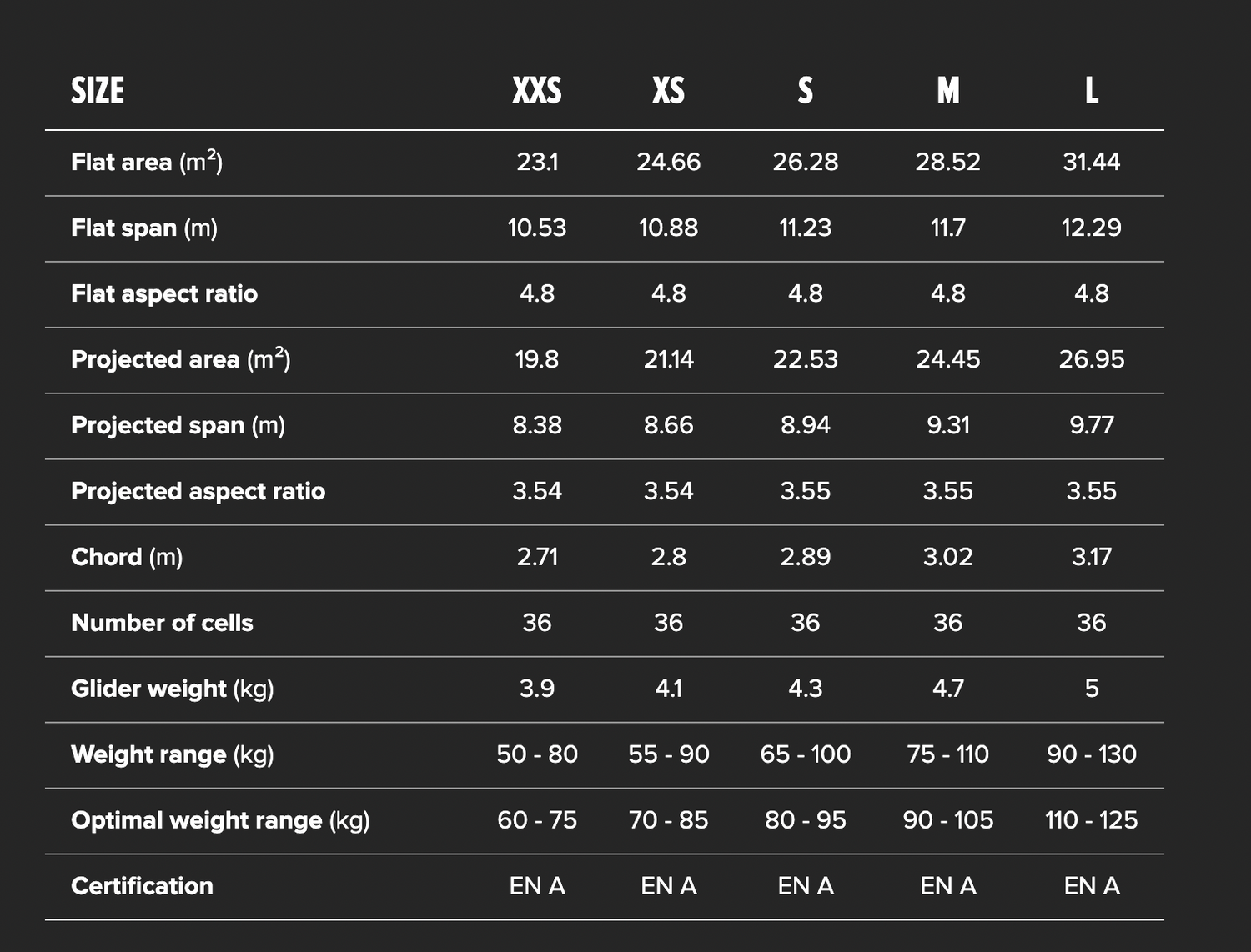Click the M size column header
Viewport: 1251px width, 952px height.
pyautogui.click(x=948, y=90)
